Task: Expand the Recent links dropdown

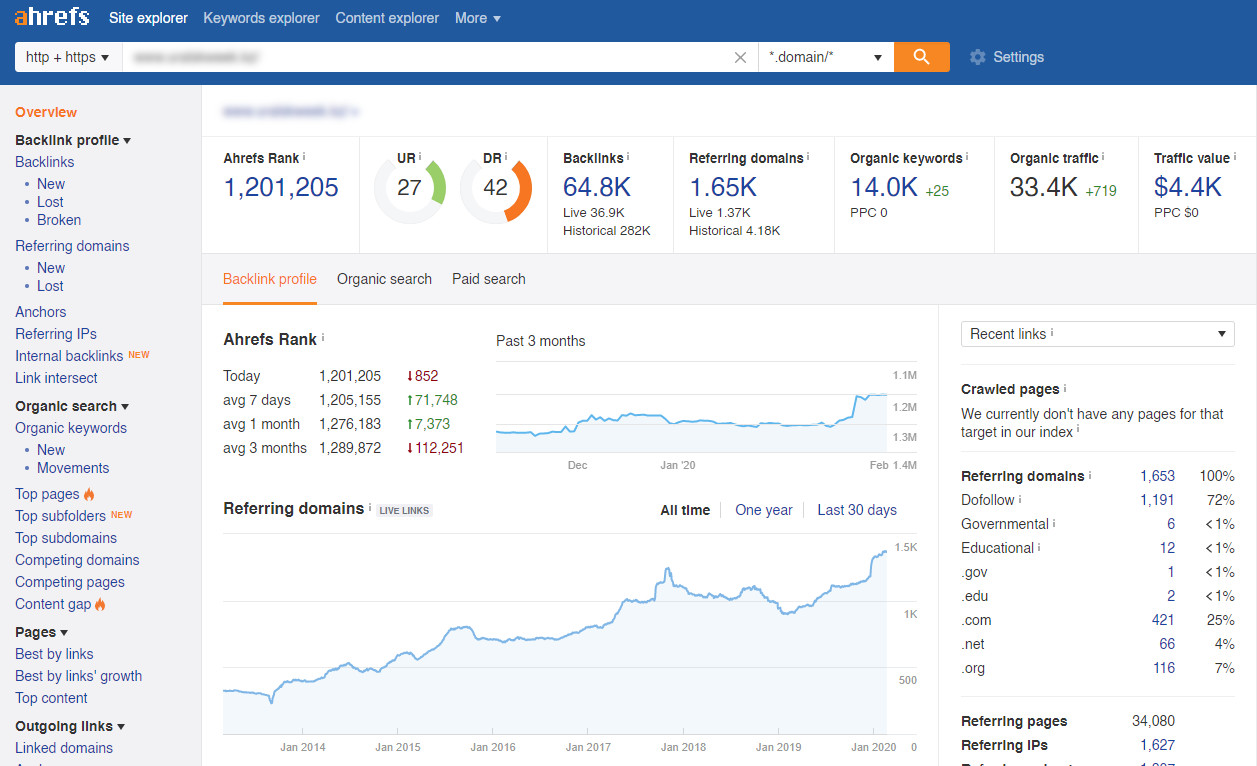Action: [1097, 334]
